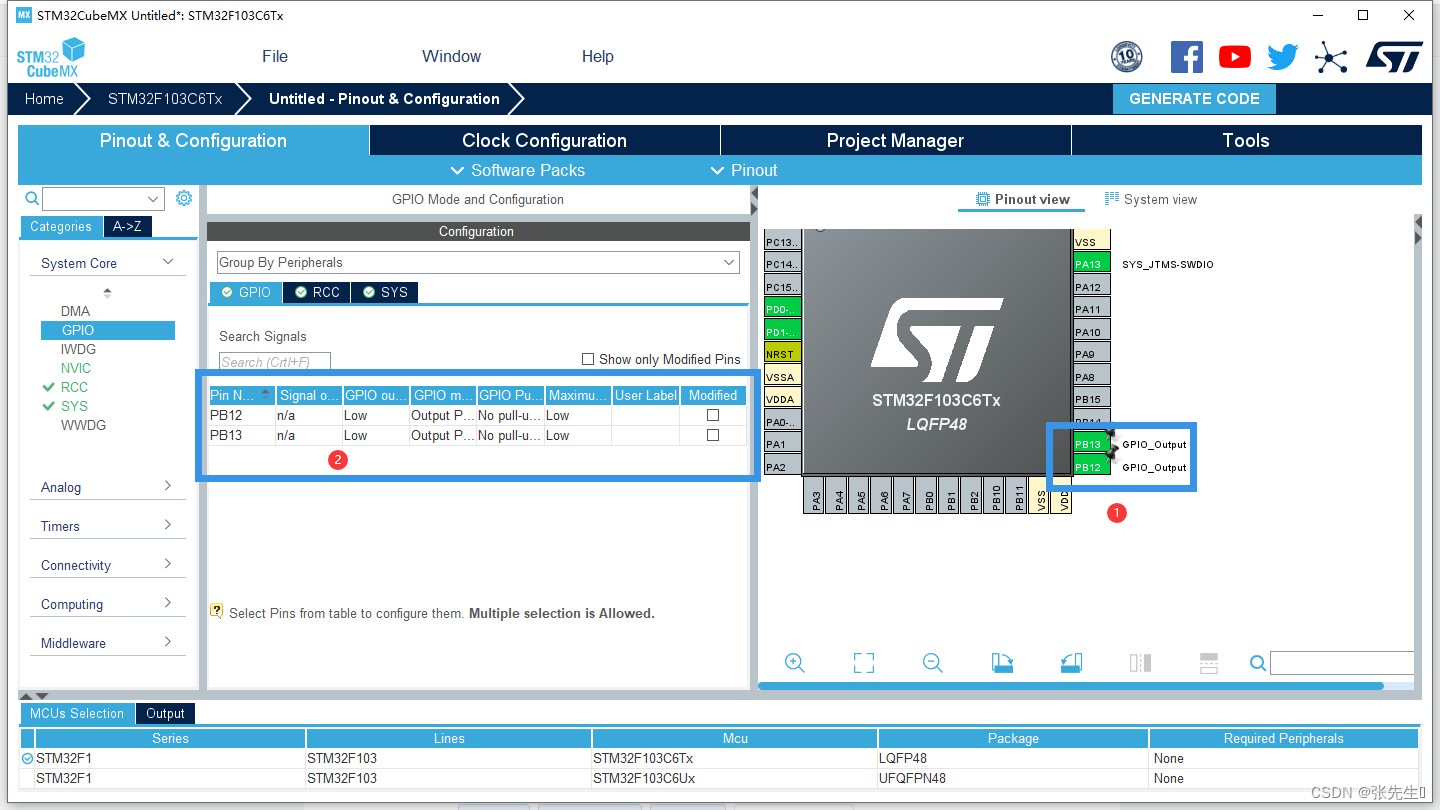Switch to the Tools tab

click(x=1246, y=140)
